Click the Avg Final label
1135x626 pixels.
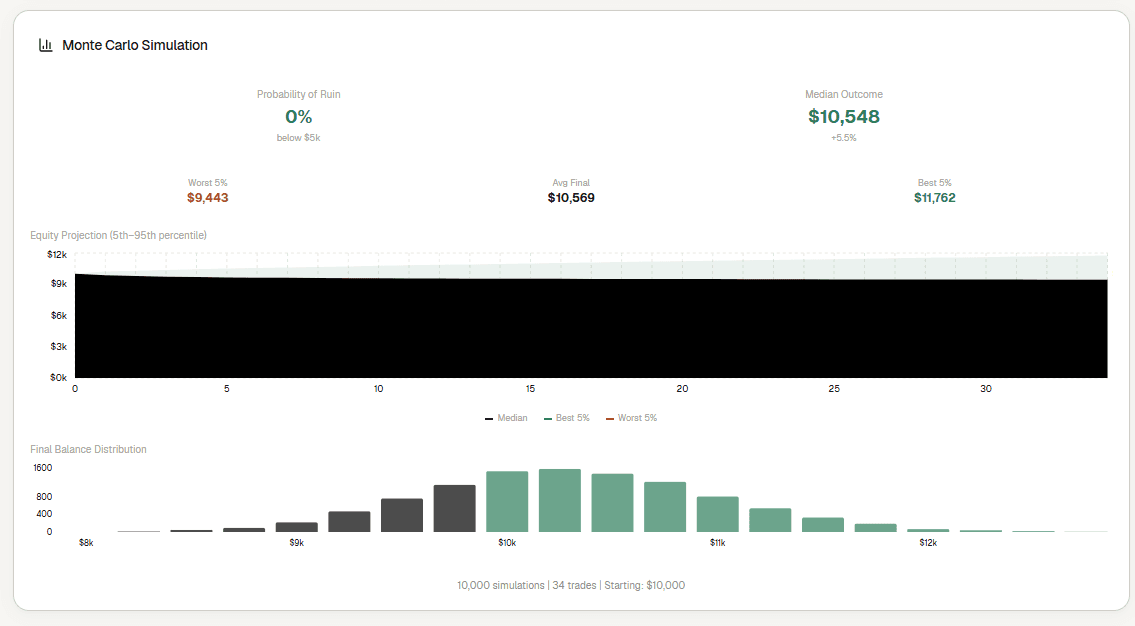coord(571,182)
